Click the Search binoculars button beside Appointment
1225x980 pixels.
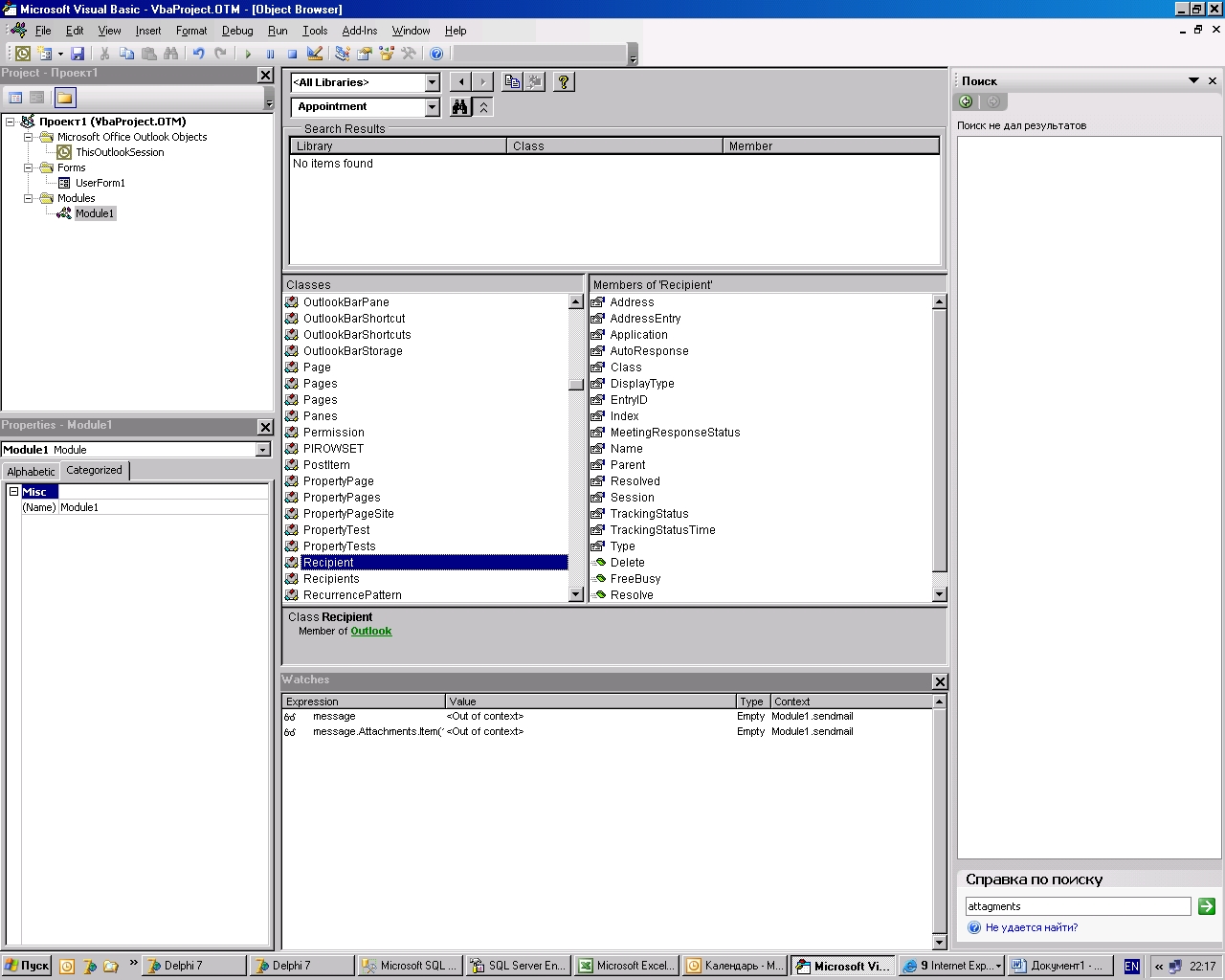tap(460, 107)
